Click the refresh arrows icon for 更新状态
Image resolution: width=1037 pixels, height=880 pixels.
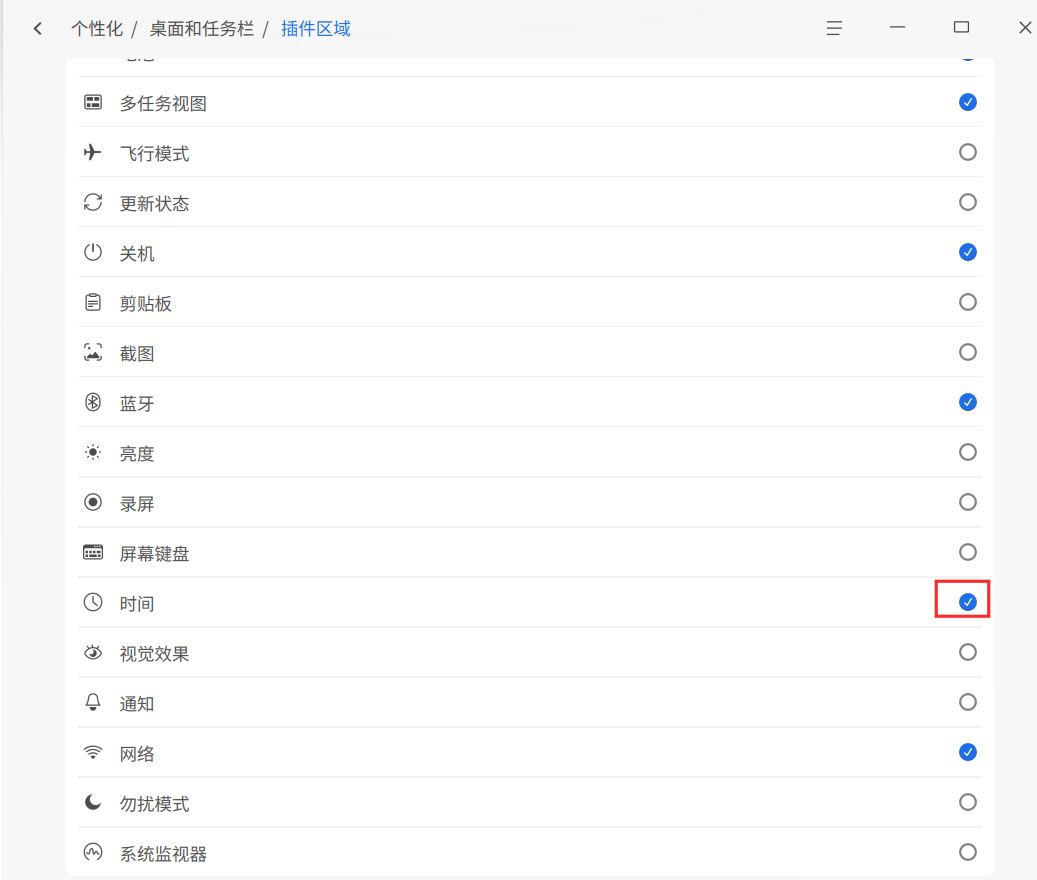tap(93, 202)
